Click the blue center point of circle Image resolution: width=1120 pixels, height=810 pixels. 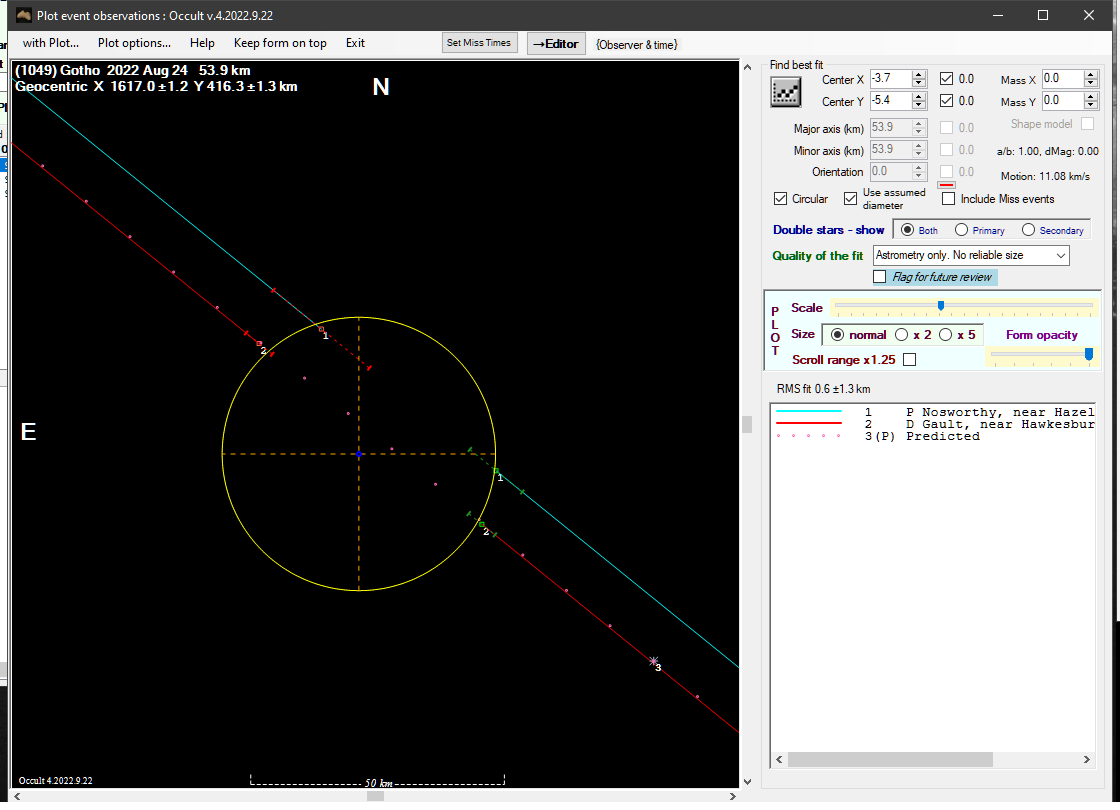point(359,454)
